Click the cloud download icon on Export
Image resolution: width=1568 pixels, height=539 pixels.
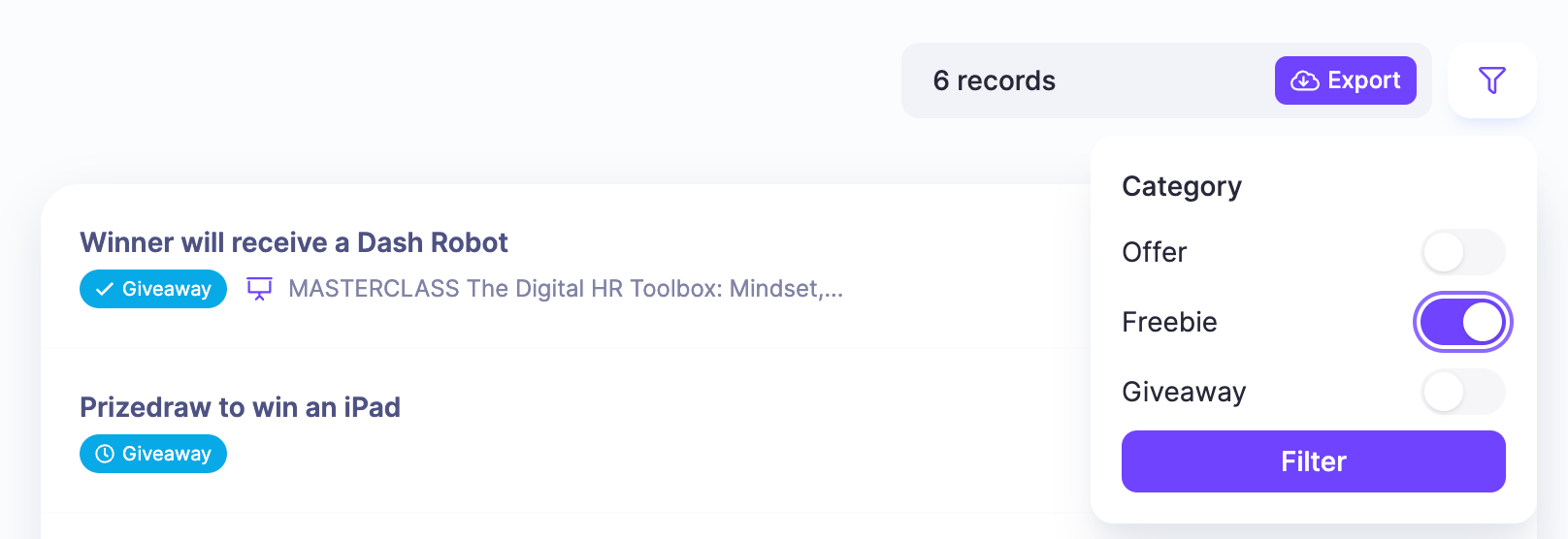[1304, 80]
